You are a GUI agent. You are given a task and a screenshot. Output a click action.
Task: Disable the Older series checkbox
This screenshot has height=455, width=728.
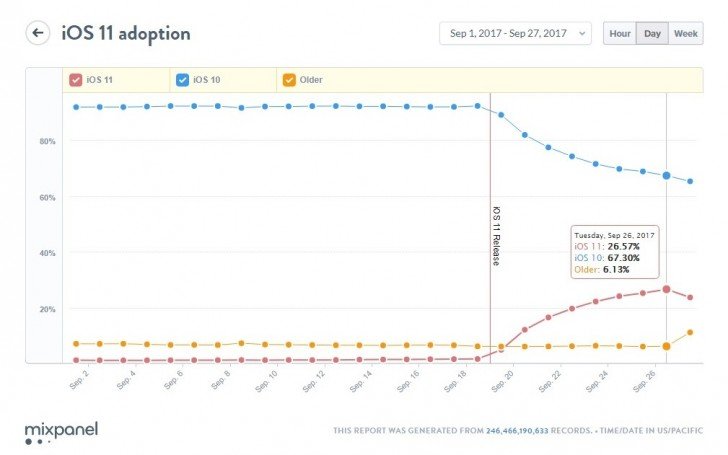(x=289, y=80)
